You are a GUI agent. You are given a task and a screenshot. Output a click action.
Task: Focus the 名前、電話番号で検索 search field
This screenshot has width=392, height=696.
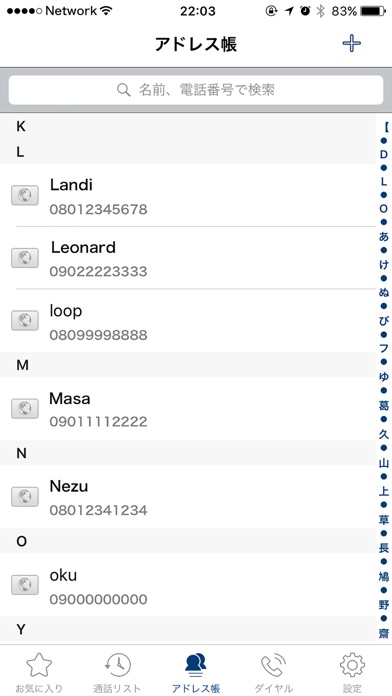point(196,90)
